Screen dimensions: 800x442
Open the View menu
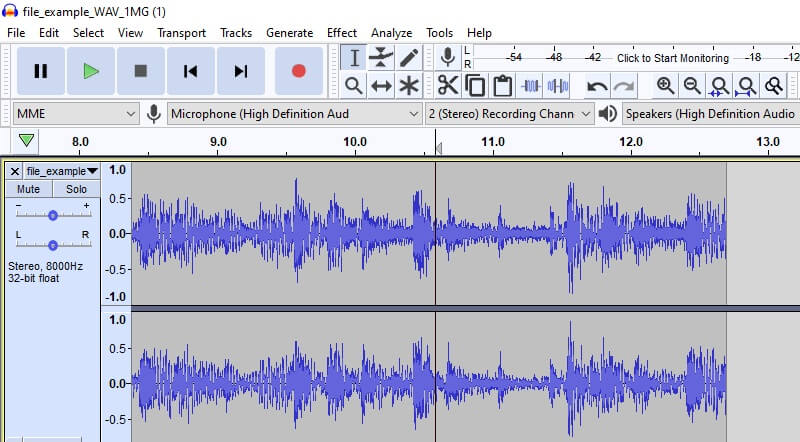point(130,33)
